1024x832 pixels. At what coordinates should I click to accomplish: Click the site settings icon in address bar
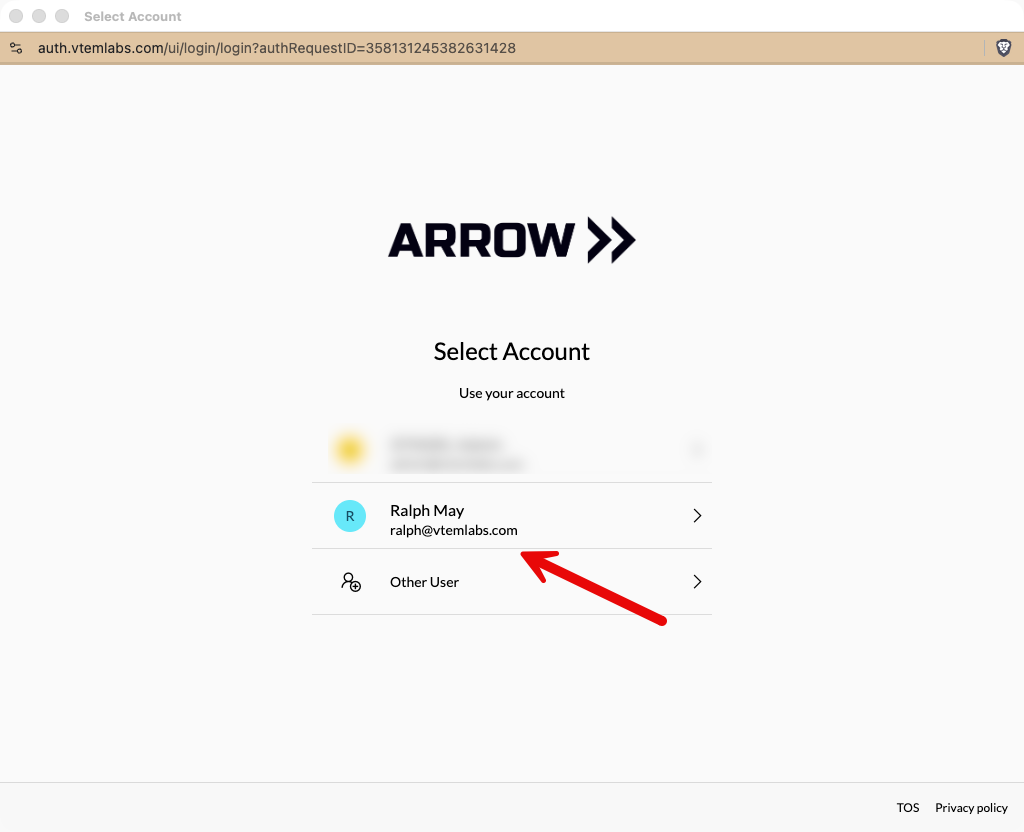[16, 48]
